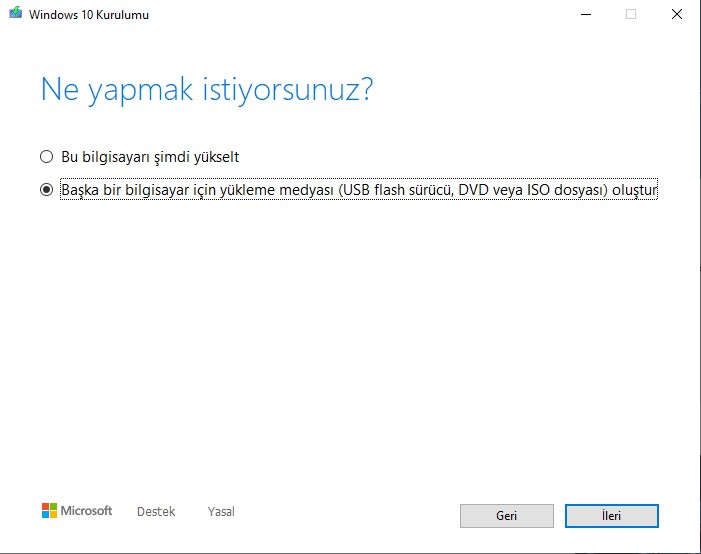Click the yellow square of Microsoft logo
Screen dimensions: 701x554
(x=53, y=515)
